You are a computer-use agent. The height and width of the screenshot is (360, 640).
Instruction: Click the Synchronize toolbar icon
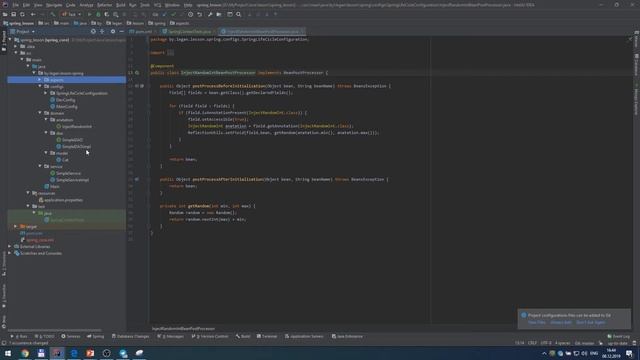22,14
